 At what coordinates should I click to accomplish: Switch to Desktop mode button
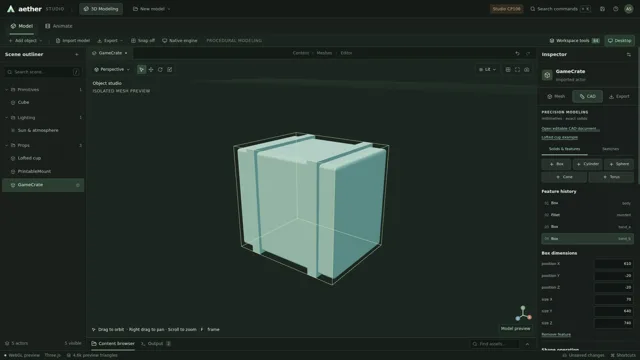point(620,40)
